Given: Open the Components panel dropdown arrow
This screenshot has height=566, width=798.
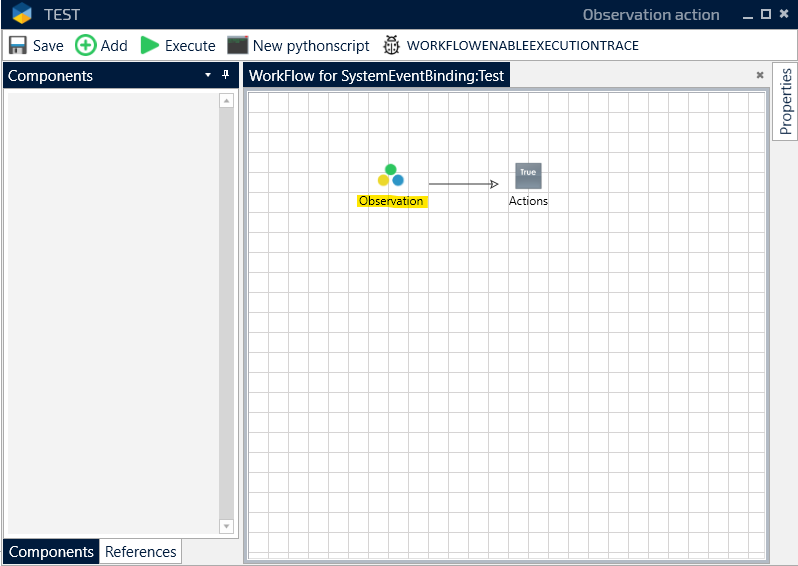Looking at the screenshot, I should (208, 75).
